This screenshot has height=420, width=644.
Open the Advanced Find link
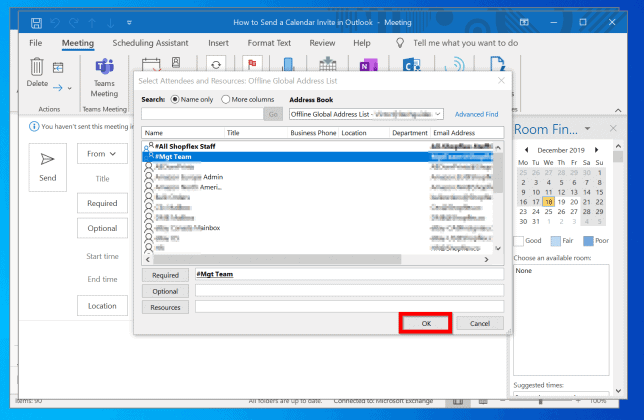point(476,114)
